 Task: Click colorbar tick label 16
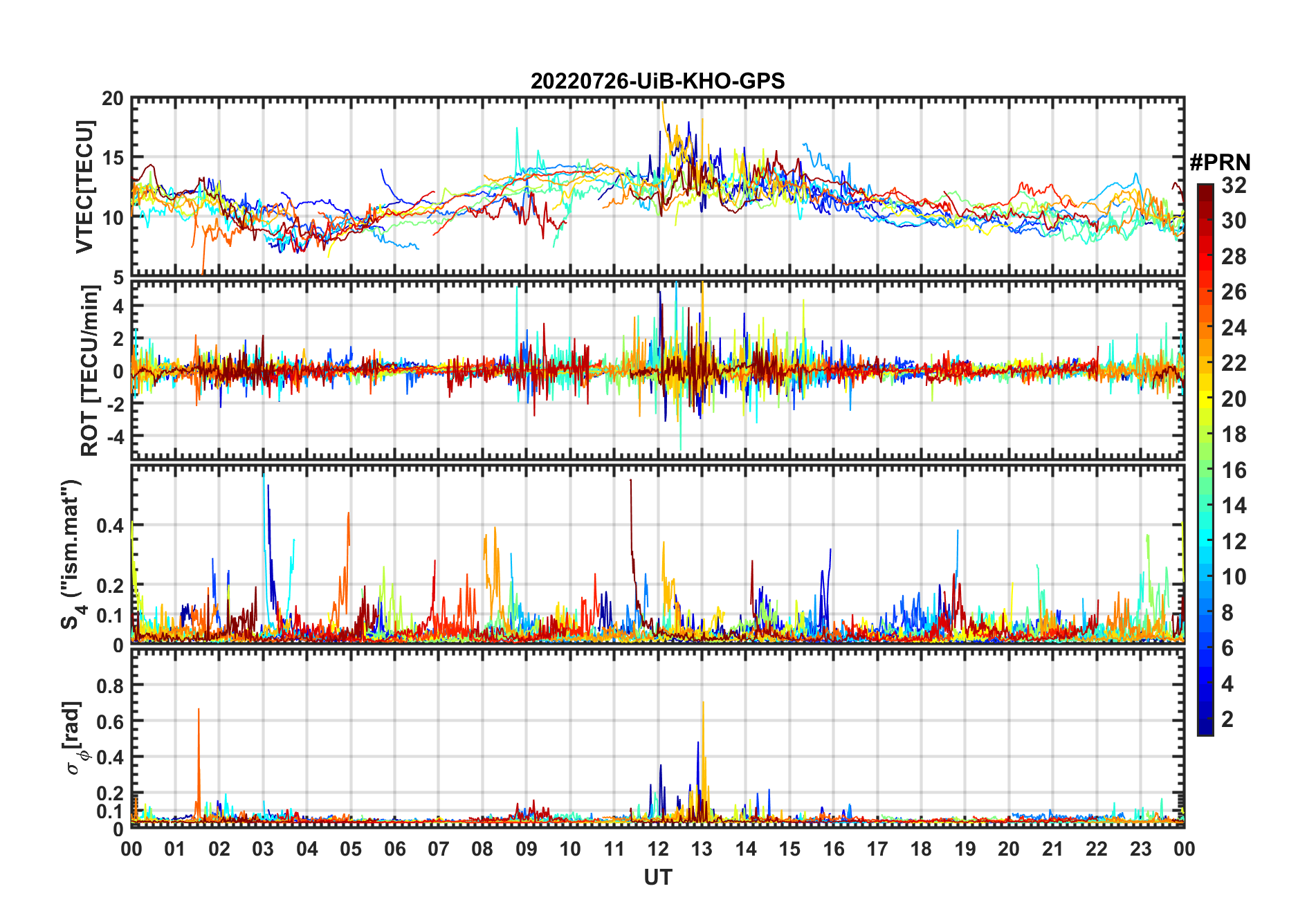(1234, 470)
